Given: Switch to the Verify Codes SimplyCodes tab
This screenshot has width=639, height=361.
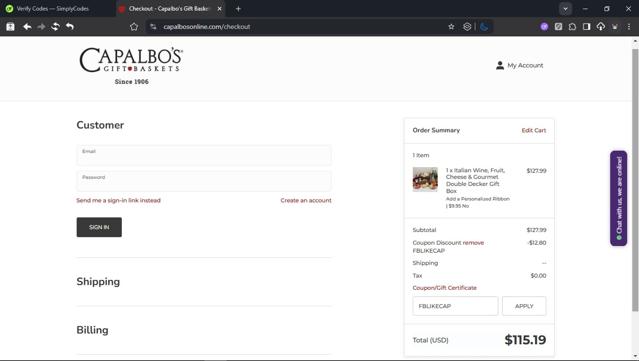Looking at the screenshot, I should click(x=53, y=9).
